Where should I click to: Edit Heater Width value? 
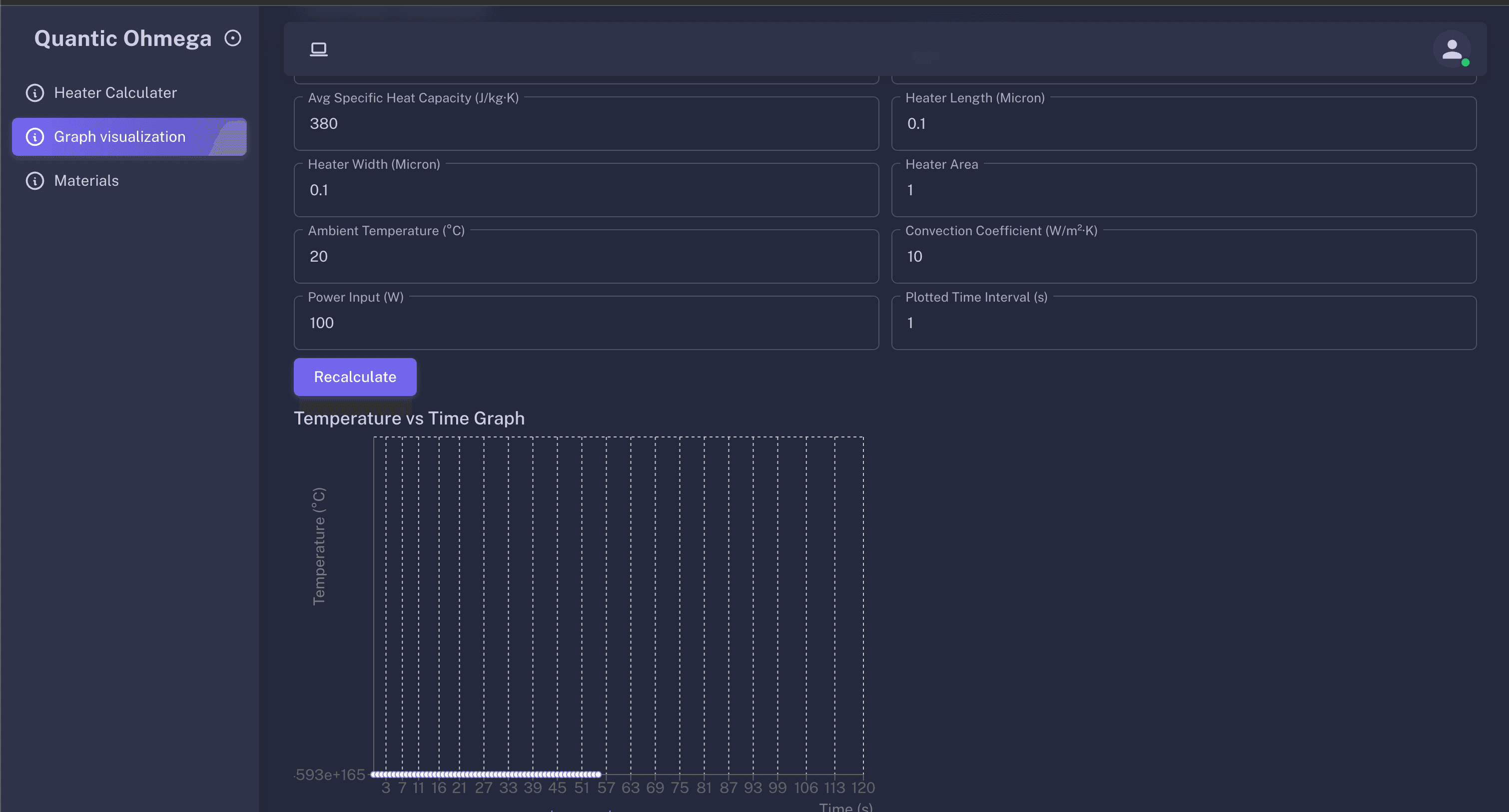point(586,190)
